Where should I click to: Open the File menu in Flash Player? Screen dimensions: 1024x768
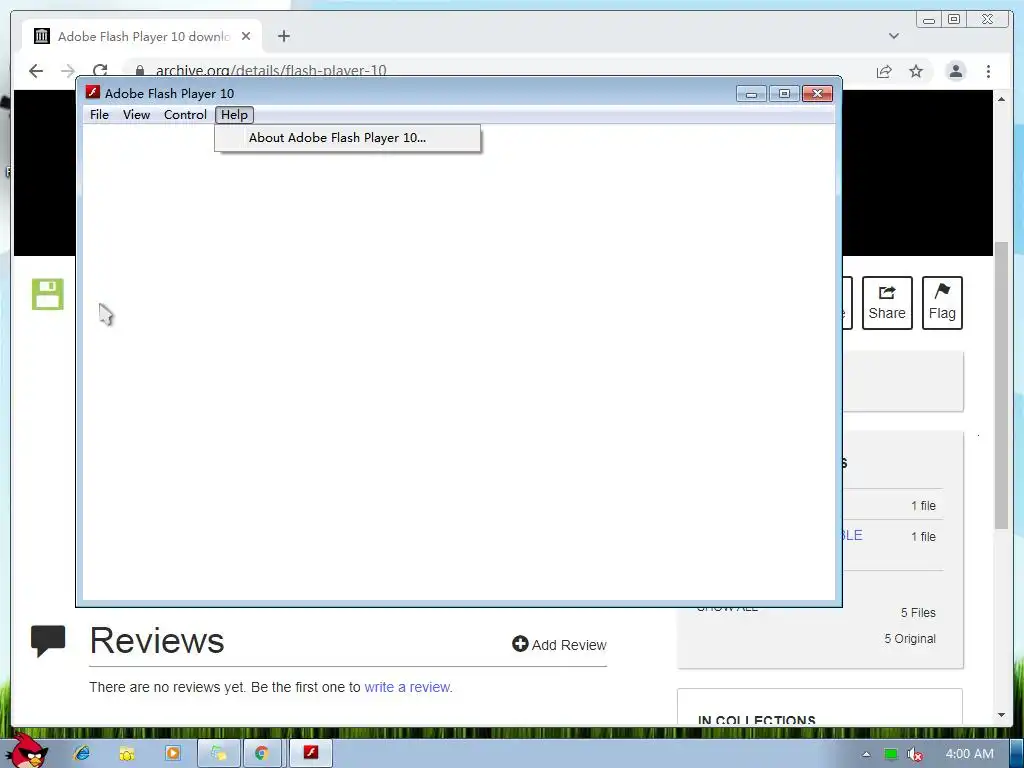[99, 115]
